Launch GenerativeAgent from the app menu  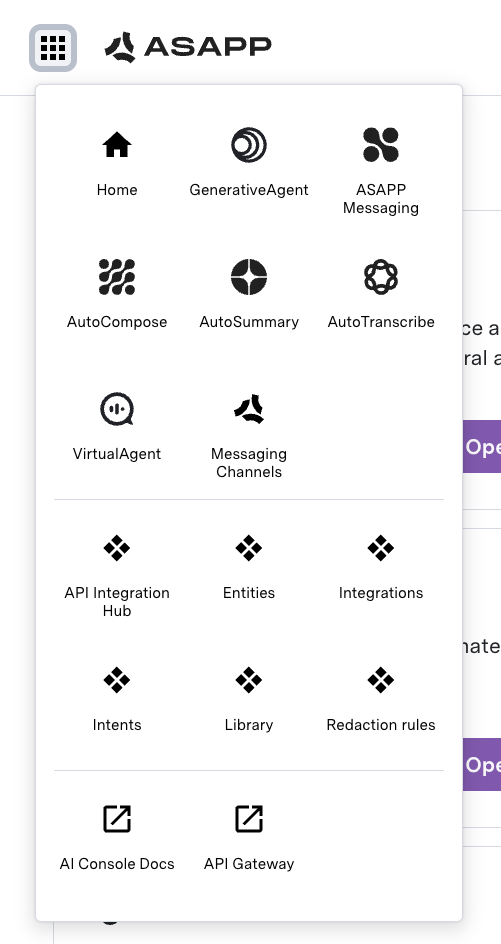point(249,164)
